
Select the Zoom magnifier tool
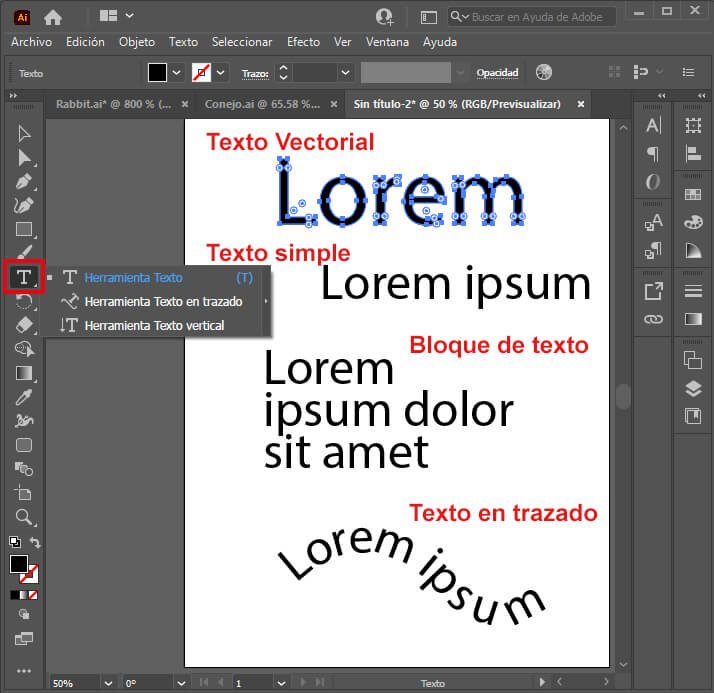tap(24, 517)
